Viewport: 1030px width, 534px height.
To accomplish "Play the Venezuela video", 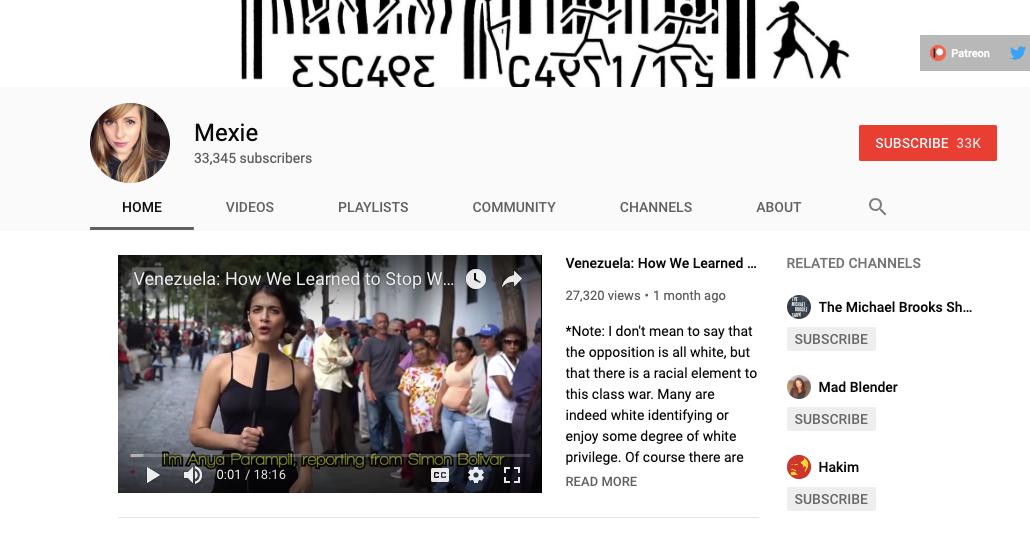I will 153,475.
